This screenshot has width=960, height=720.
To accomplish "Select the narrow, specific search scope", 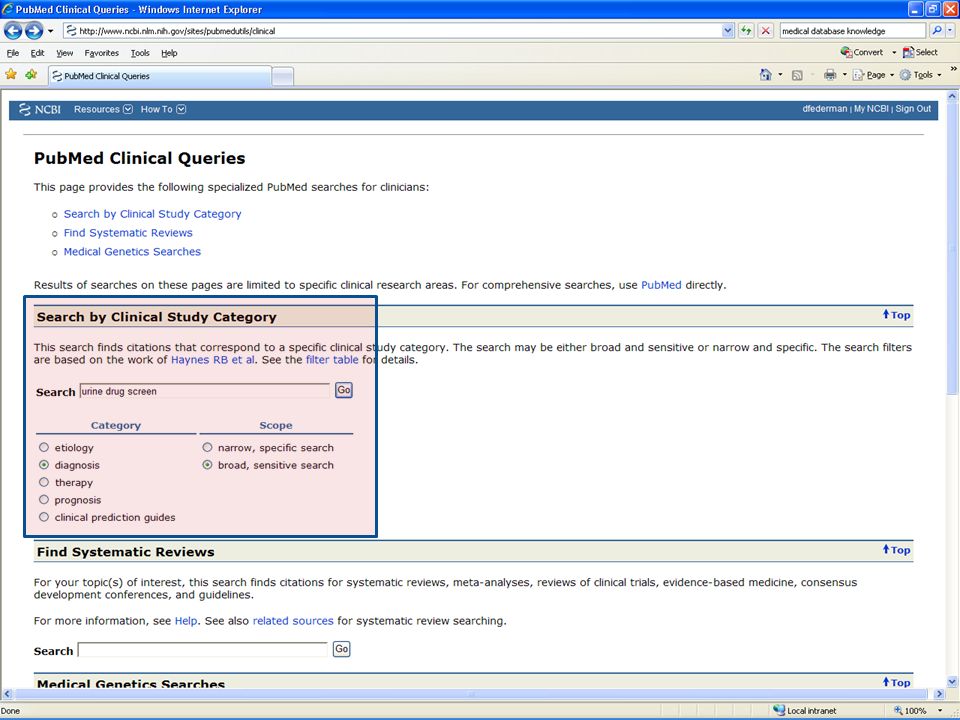I will point(208,448).
